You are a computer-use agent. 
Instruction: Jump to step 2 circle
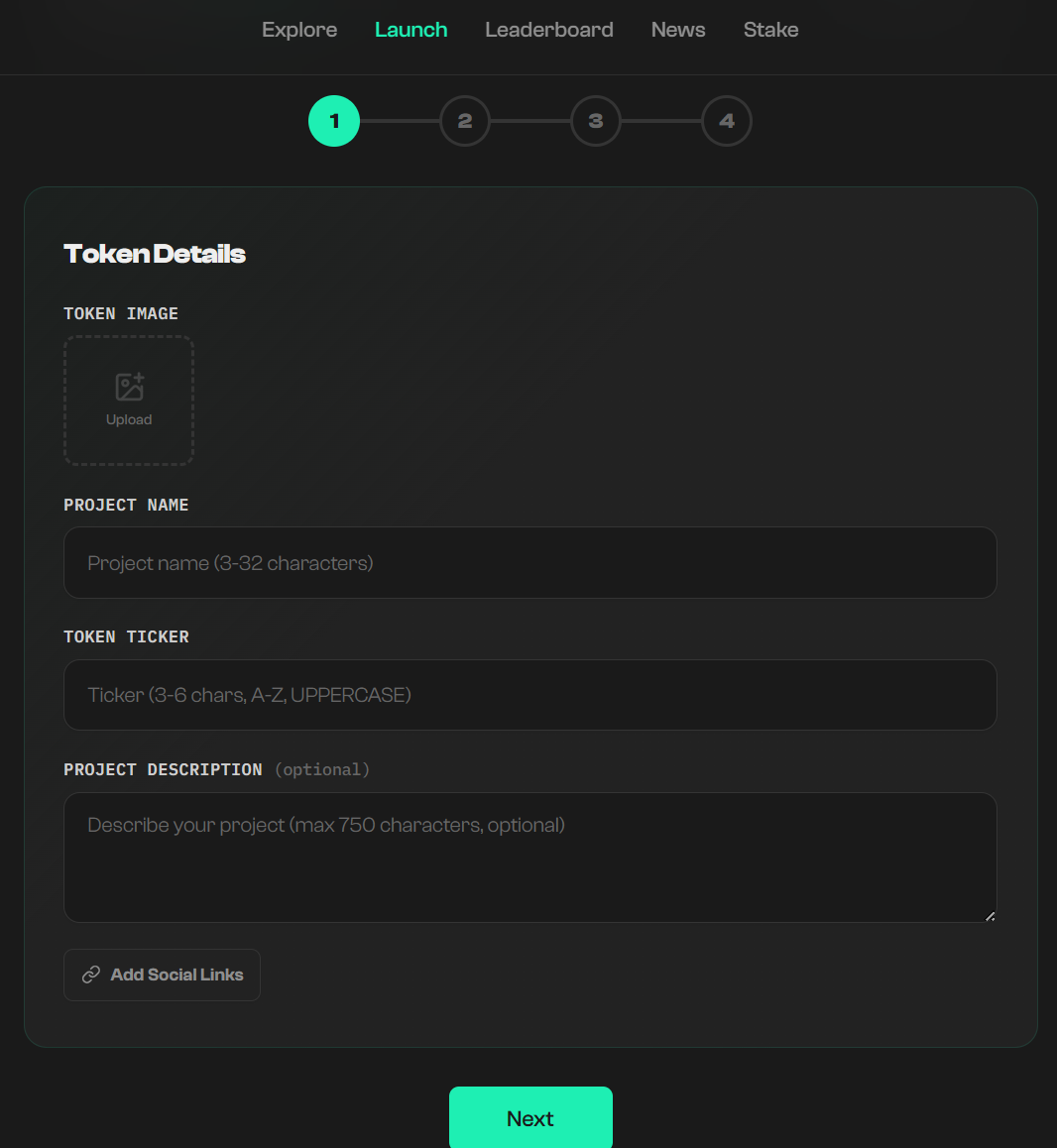pos(465,121)
